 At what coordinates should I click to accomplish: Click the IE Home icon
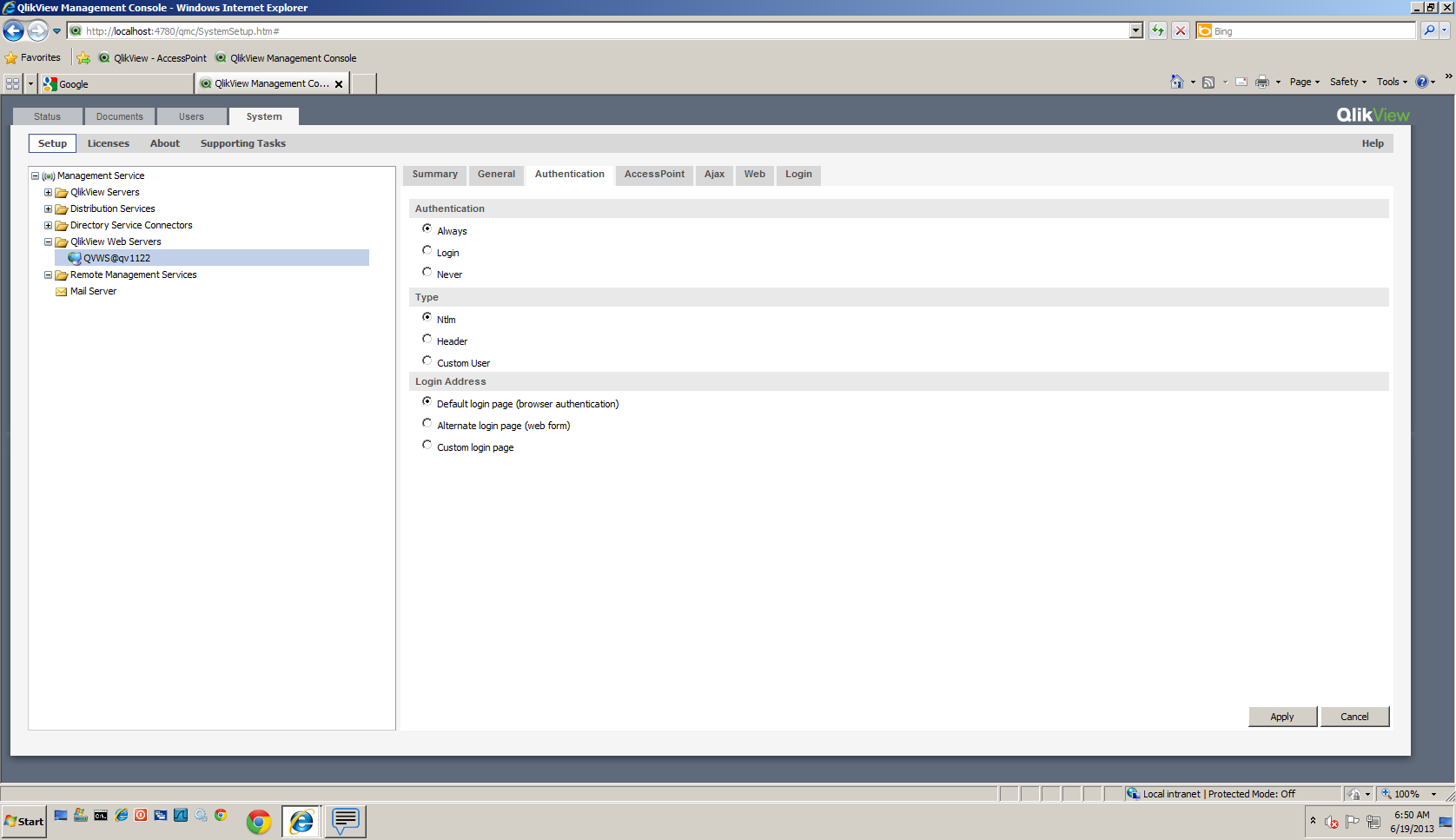(1177, 82)
